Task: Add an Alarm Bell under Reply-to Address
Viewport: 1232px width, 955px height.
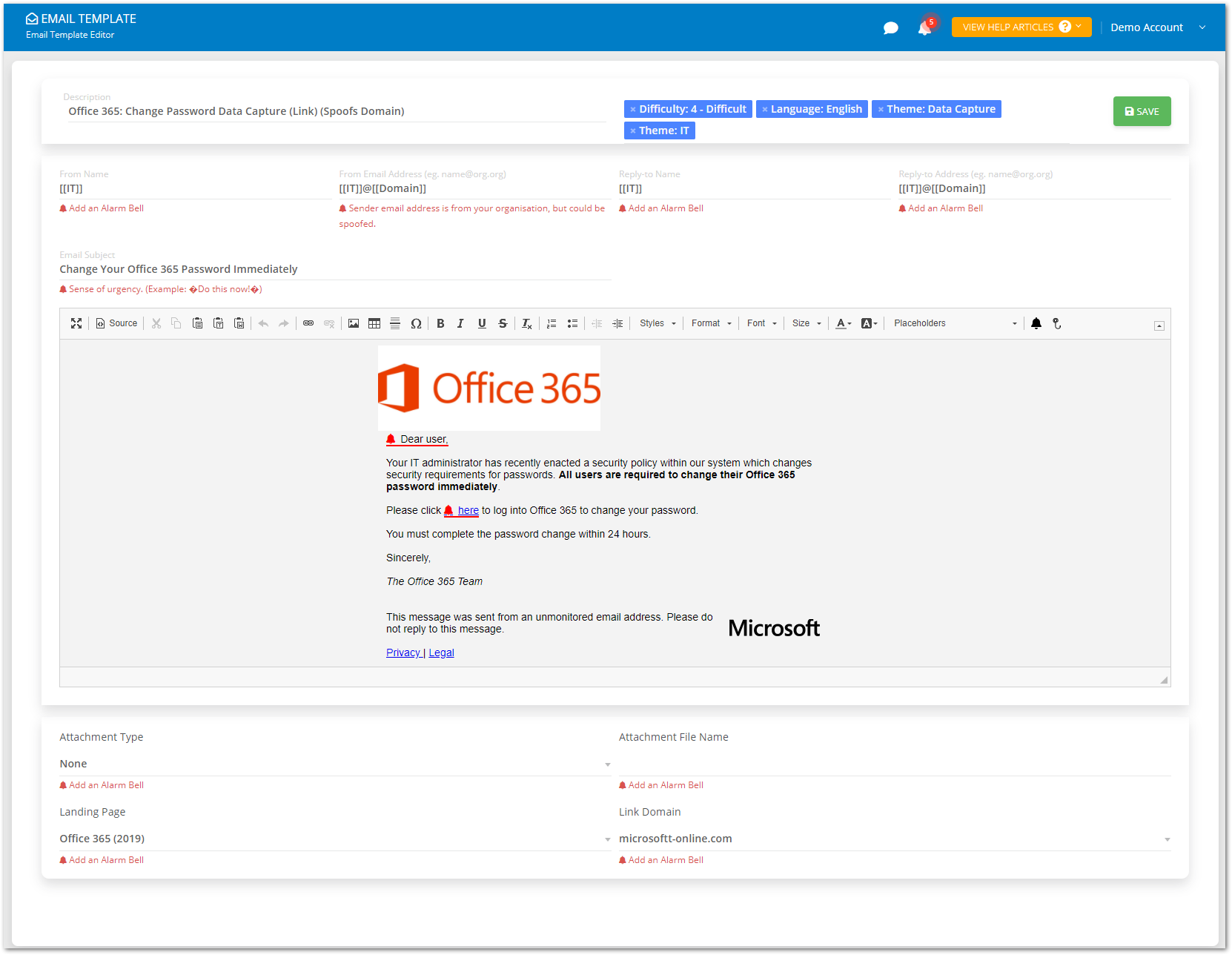Action: click(x=941, y=208)
